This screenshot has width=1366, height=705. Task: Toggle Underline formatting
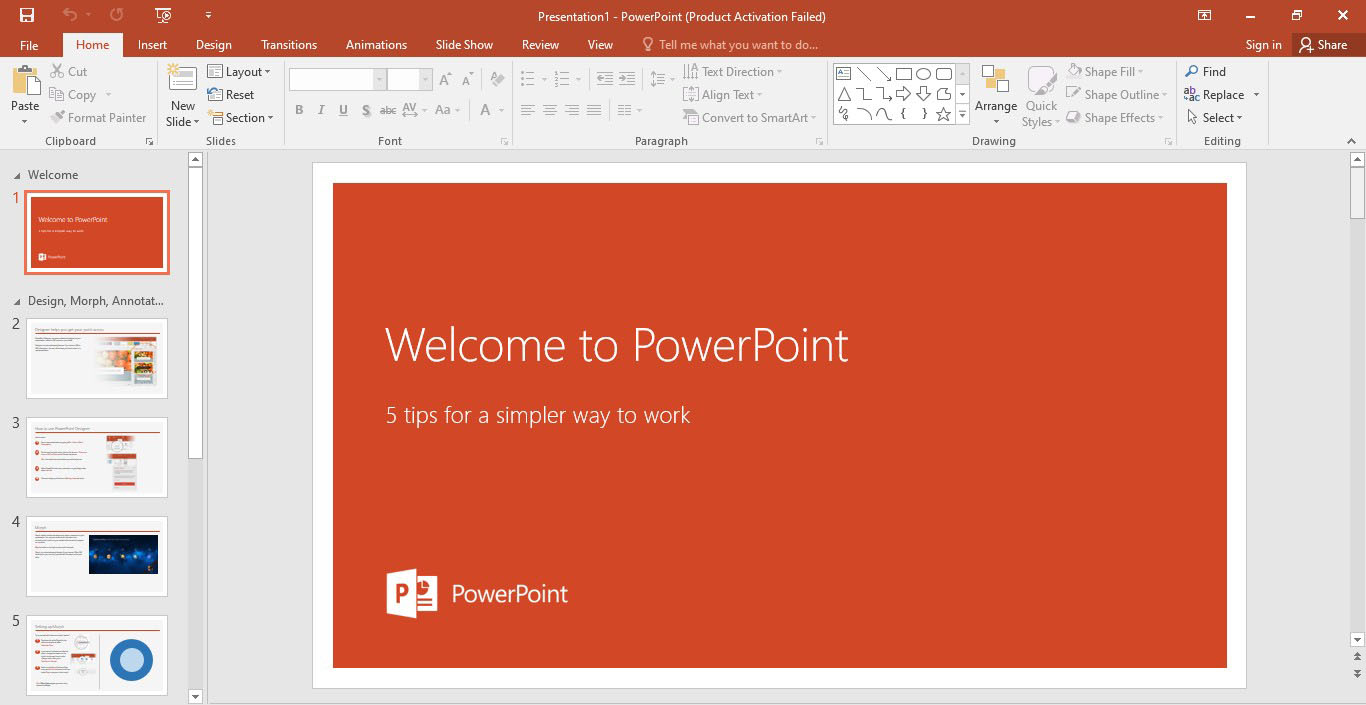click(x=344, y=110)
